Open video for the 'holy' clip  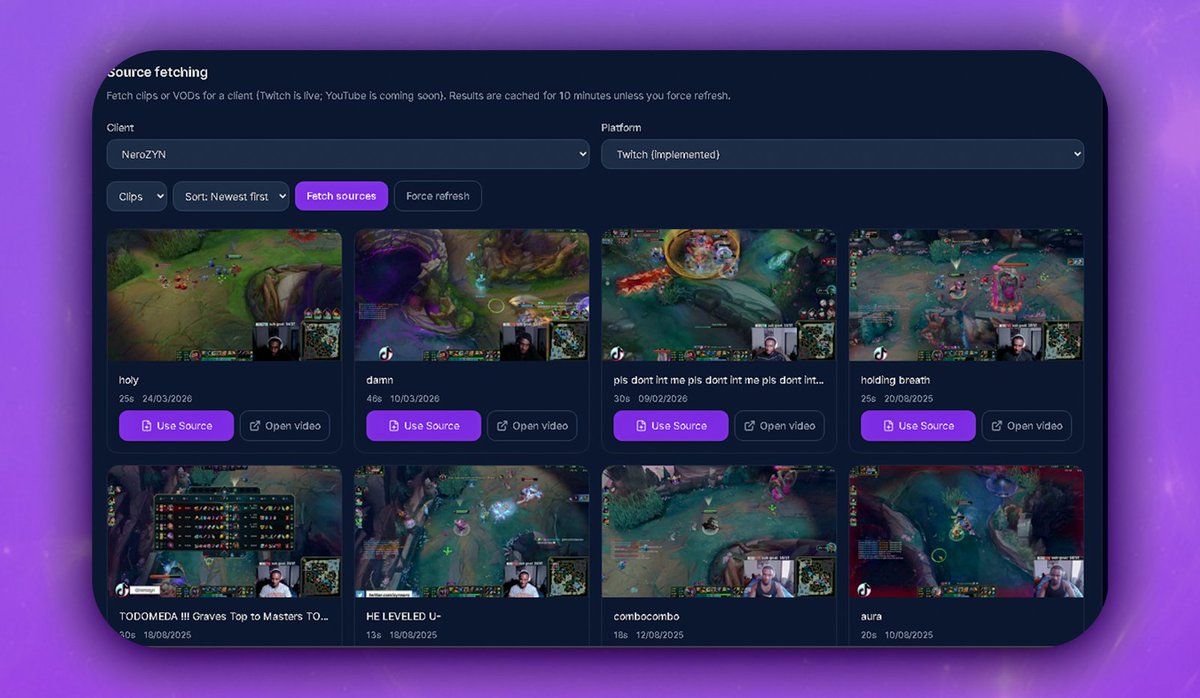click(x=285, y=426)
